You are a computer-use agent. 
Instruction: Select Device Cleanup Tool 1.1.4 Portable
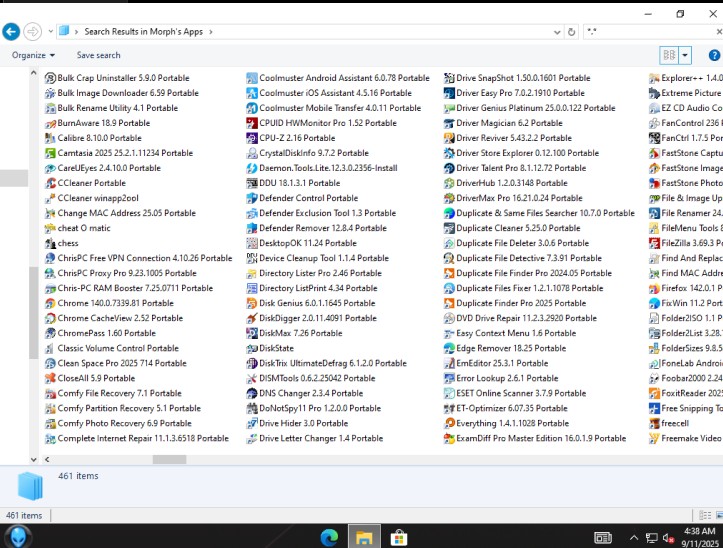click(x=318, y=258)
